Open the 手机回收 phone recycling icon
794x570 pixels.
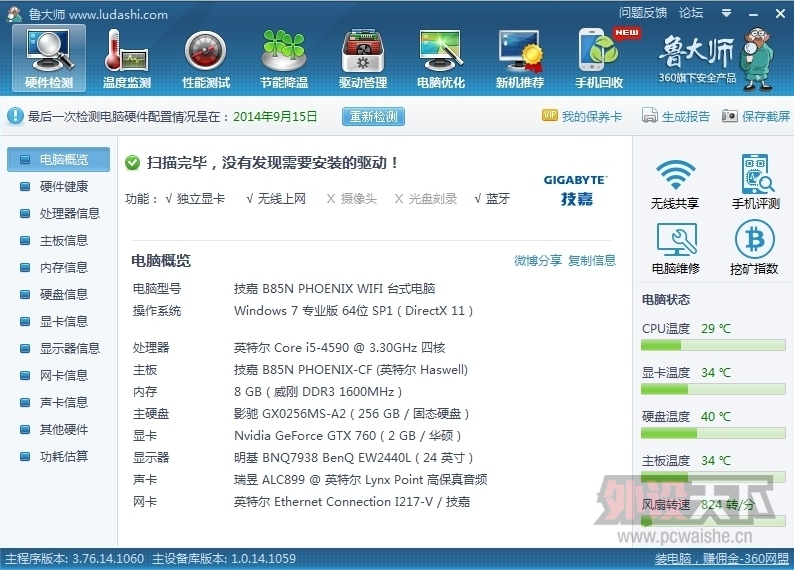599,58
